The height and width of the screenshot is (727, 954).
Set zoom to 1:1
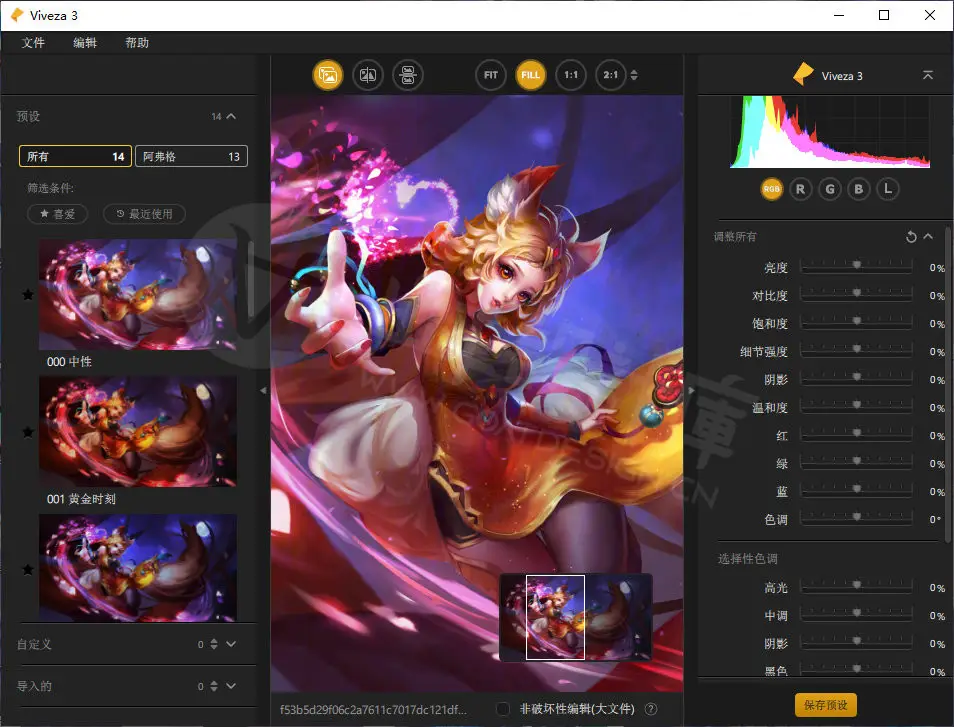pyautogui.click(x=571, y=75)
